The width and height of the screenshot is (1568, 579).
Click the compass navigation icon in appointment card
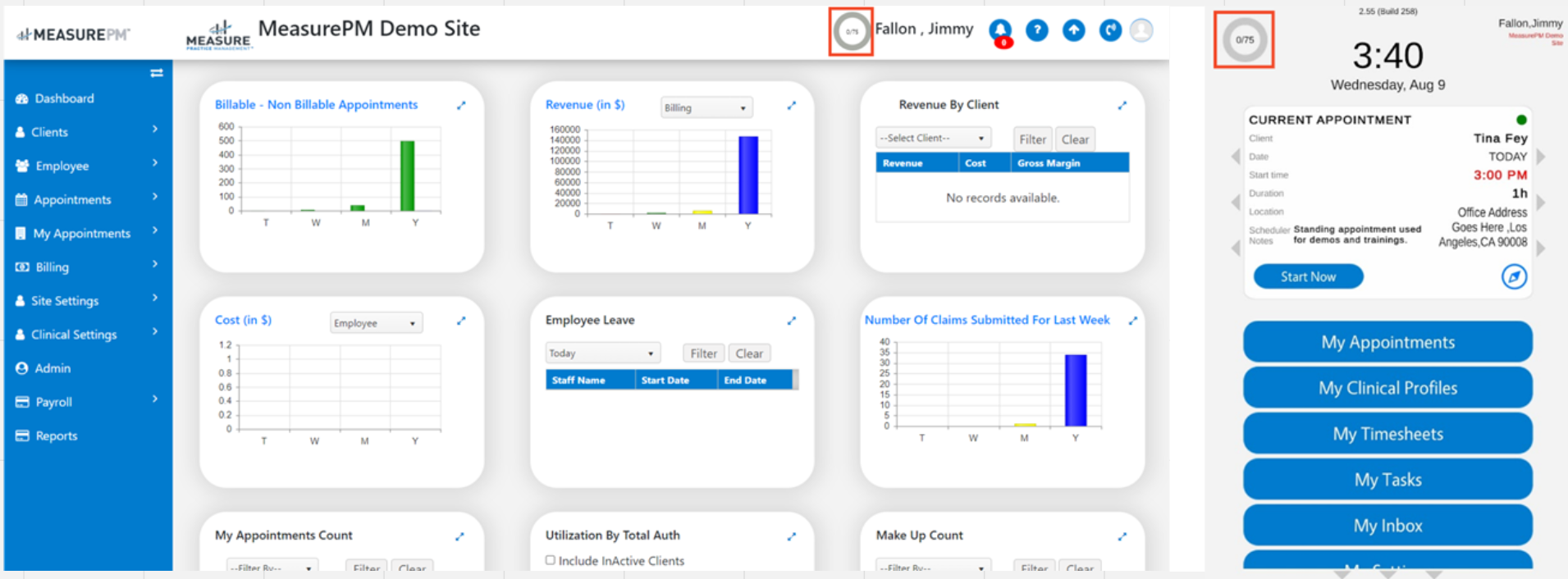pyautogui.click(x=1514, y=276)
